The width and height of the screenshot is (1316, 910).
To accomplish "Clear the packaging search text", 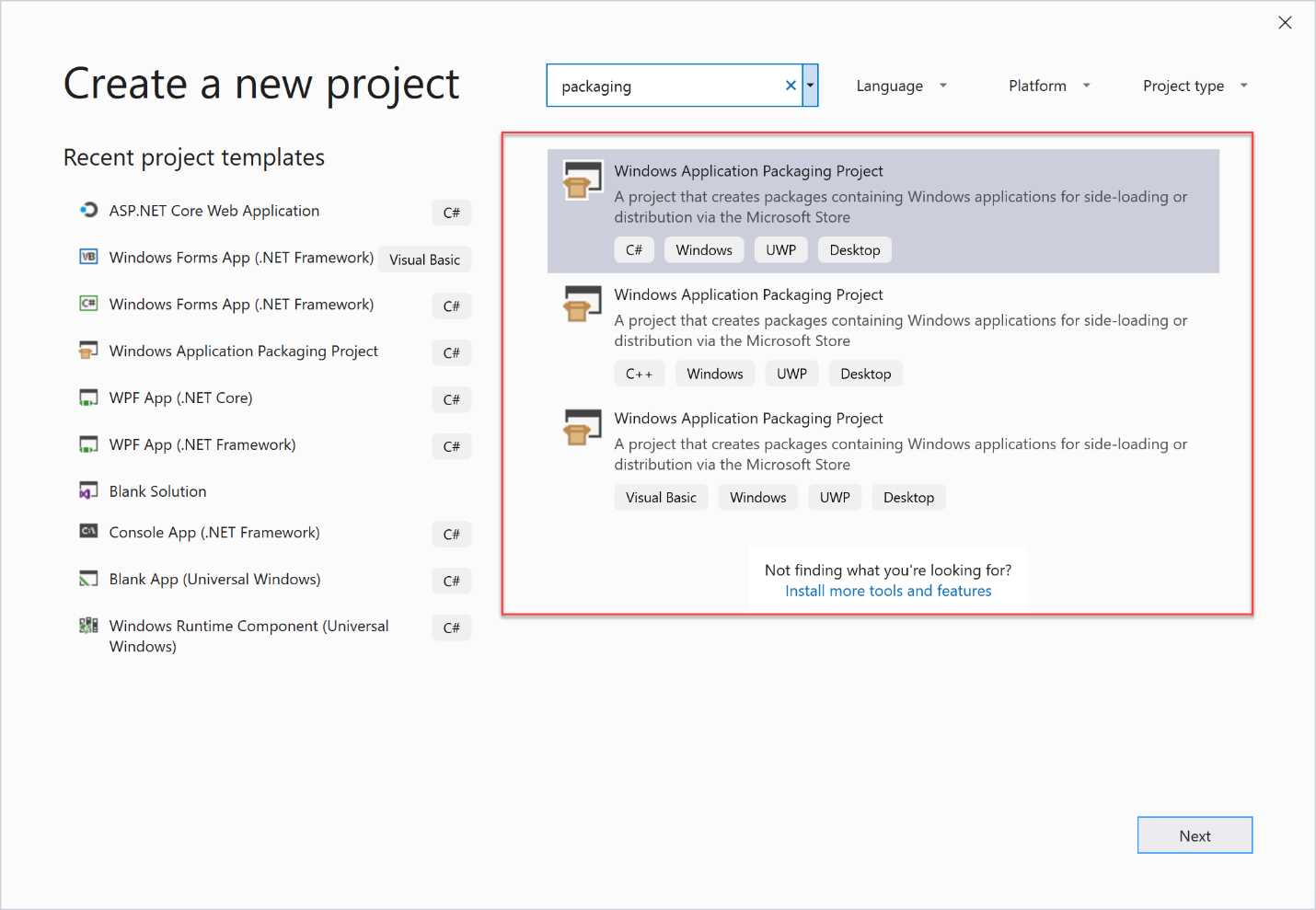I will tap(790, 85).
